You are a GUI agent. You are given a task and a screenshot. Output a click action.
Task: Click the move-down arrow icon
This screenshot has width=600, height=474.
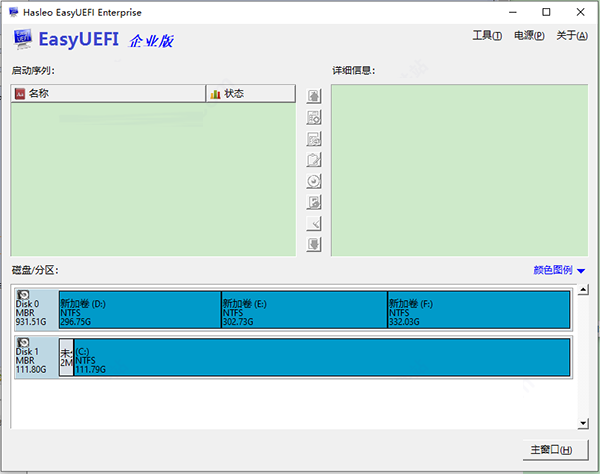click(x=314, y=244)
